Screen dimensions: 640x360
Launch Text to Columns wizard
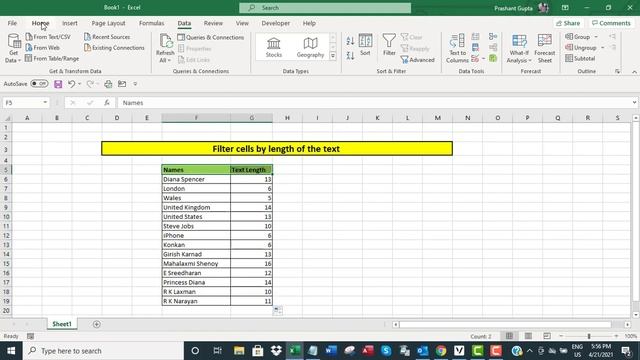pos(457,48)
